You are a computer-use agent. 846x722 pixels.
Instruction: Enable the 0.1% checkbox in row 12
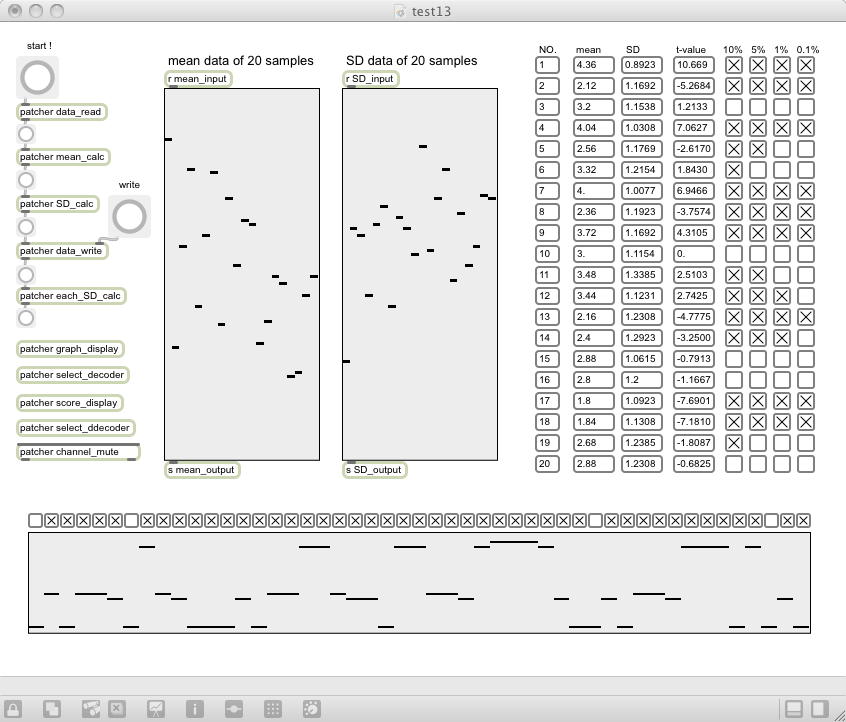click(806, 296)
